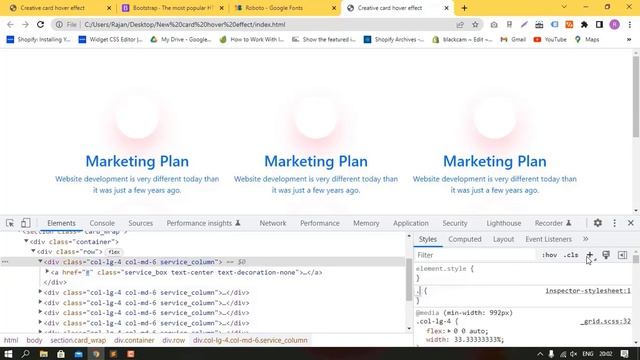Activate the inspect element picker tool
Image resolution: width=640 pixels, height=360 pixels.
click(10, 223)
